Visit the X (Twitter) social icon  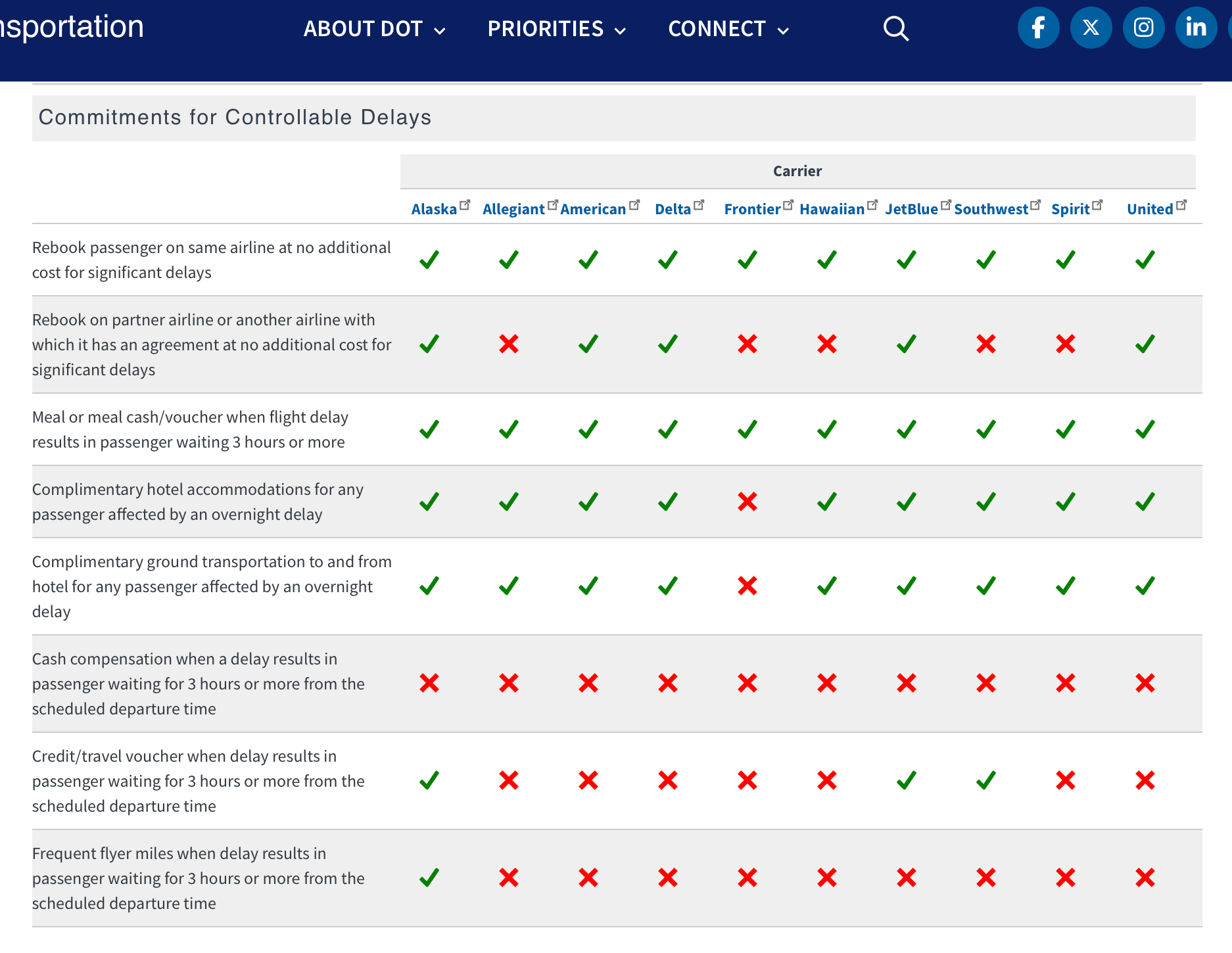(1091, 28)
